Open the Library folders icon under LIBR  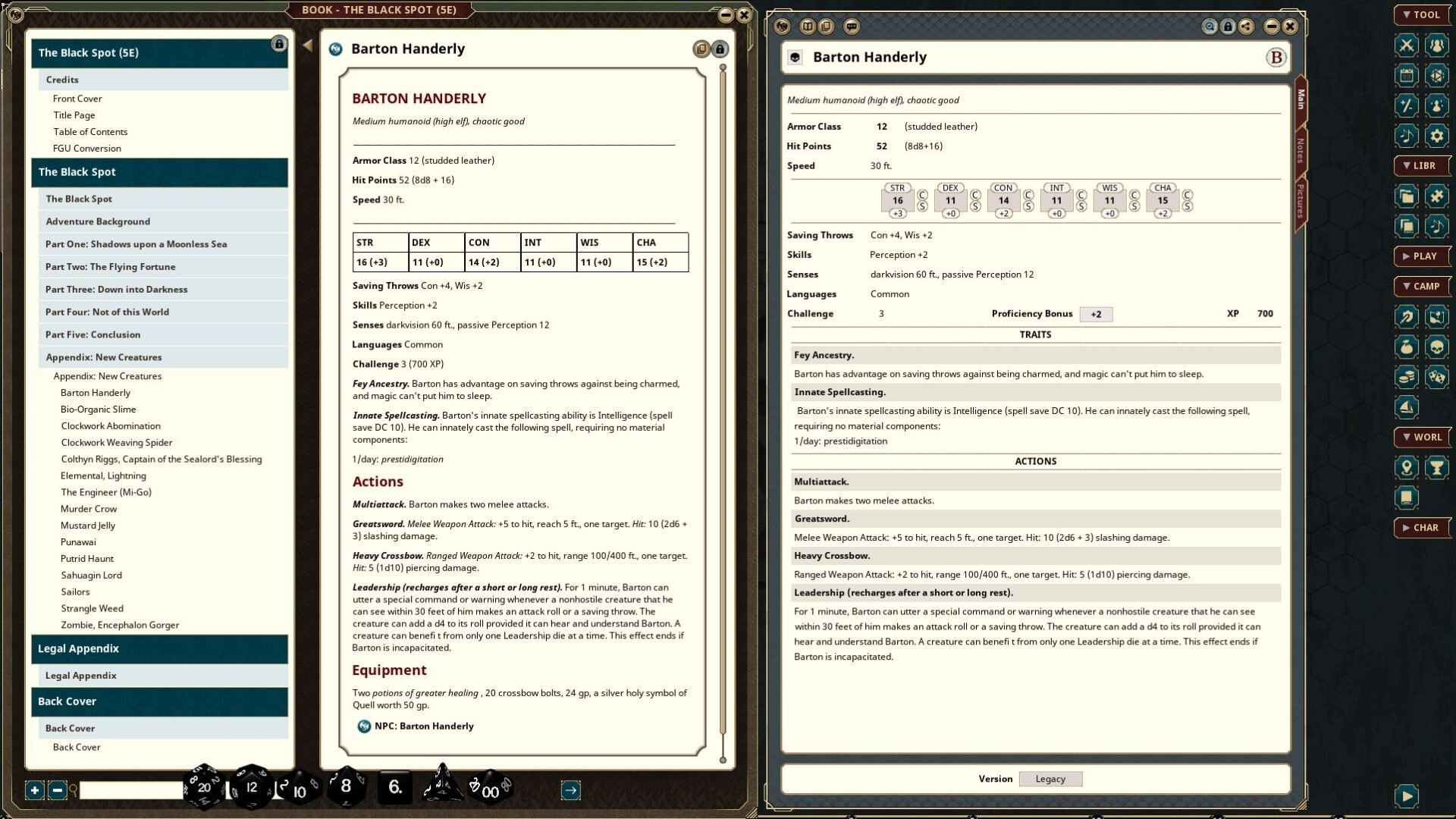1407,196
